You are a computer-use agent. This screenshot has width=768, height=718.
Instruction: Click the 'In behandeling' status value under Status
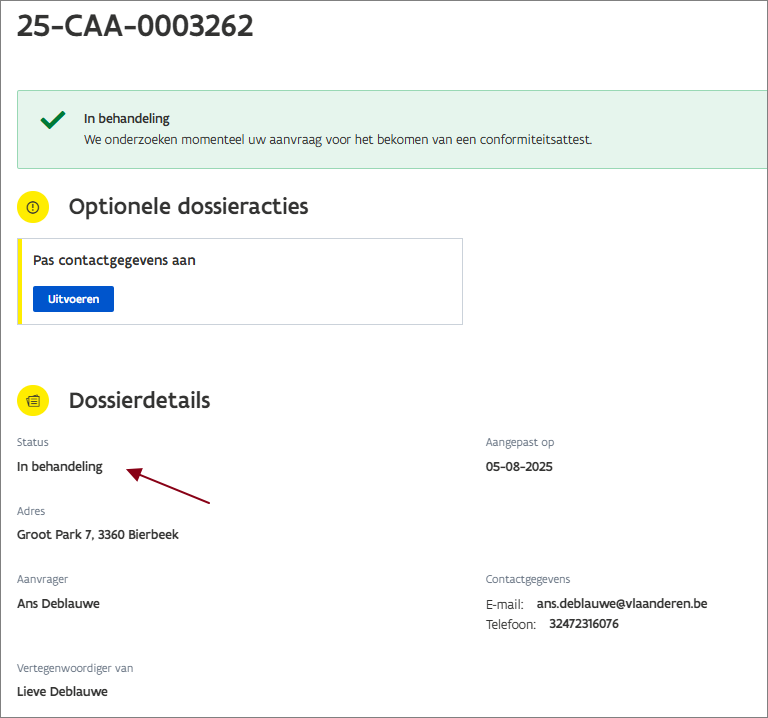(60, 466)
